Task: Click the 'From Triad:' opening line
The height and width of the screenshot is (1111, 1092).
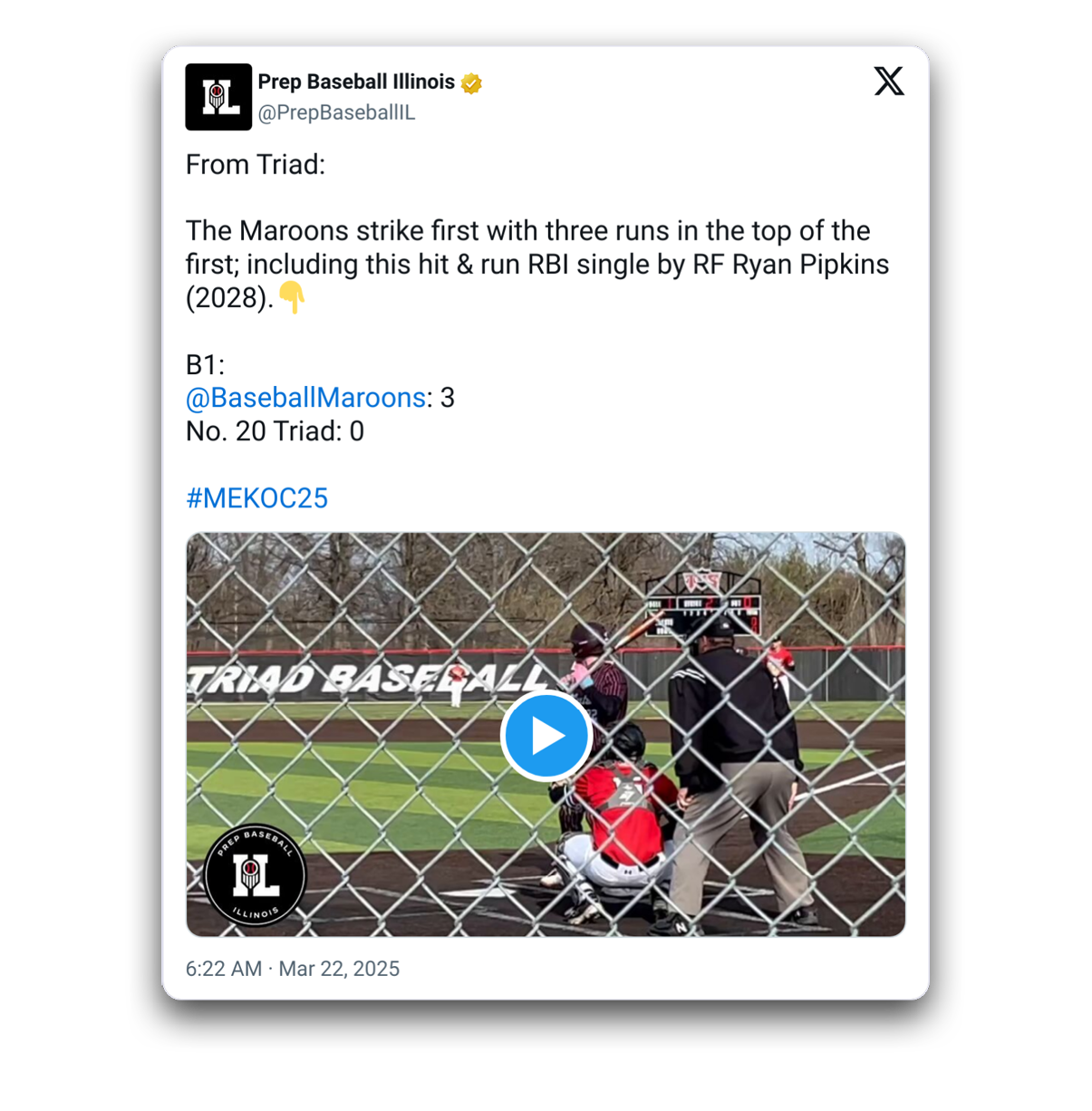Action: click(x=256, y=165)
